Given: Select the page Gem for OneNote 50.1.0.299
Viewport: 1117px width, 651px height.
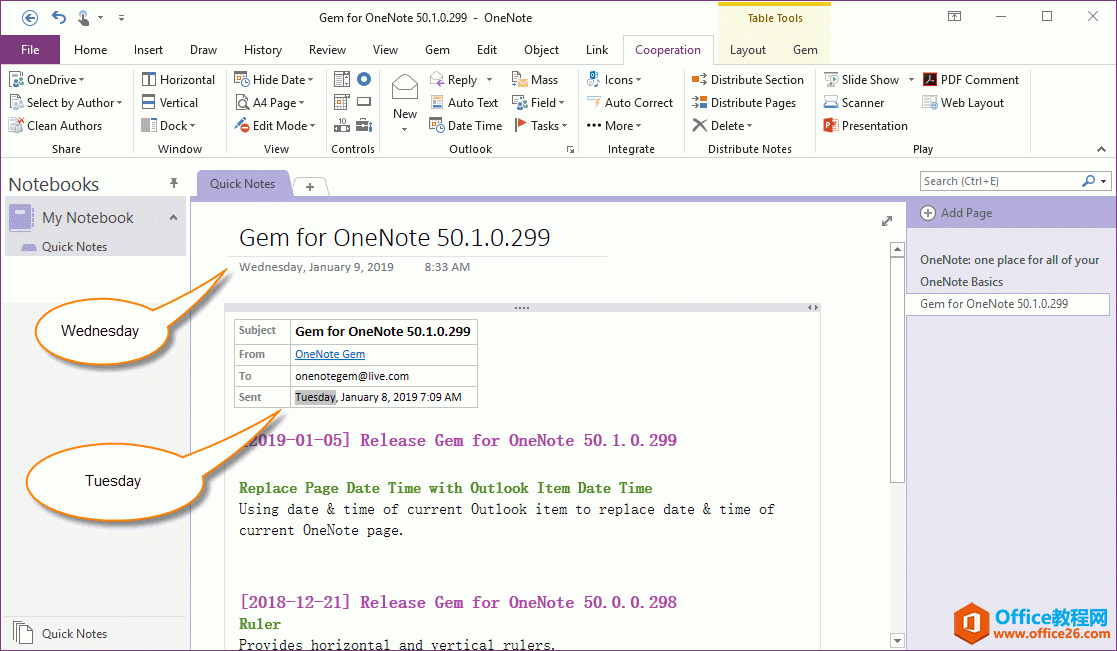Looking at the screenshot, I should pyautogui.click(x=1006, y=304).
